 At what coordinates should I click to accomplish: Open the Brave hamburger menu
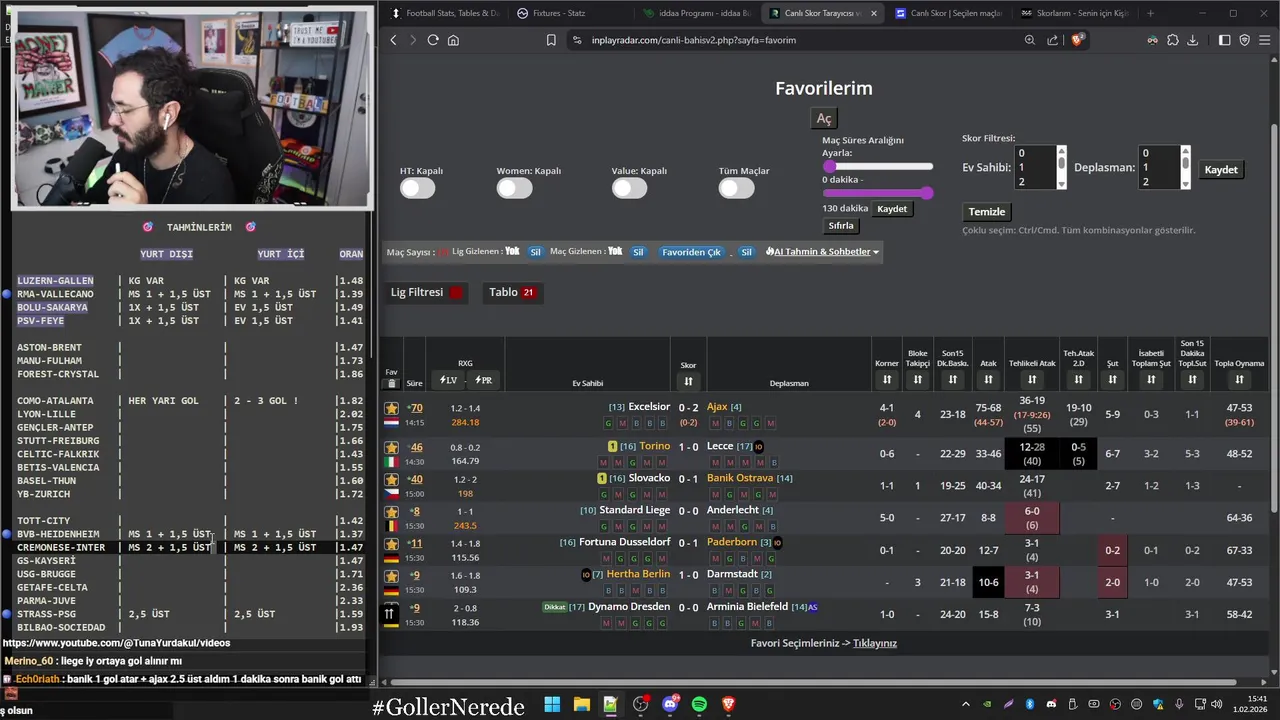[1265, 40]
